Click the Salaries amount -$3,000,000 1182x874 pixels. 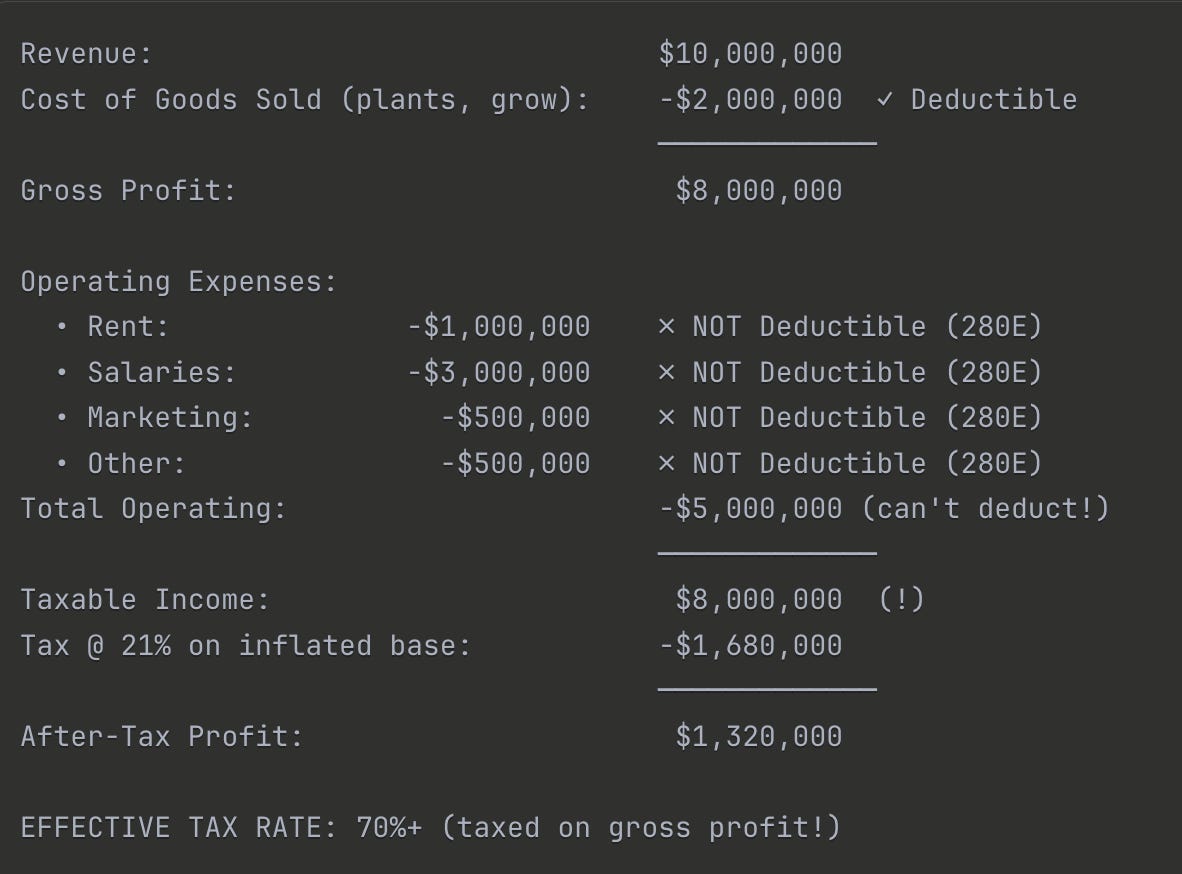coord(498,373)
